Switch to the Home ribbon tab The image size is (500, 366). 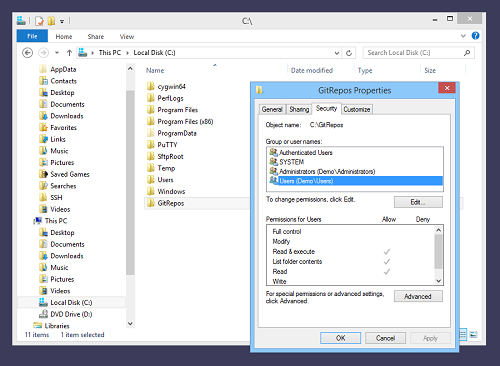64,36
